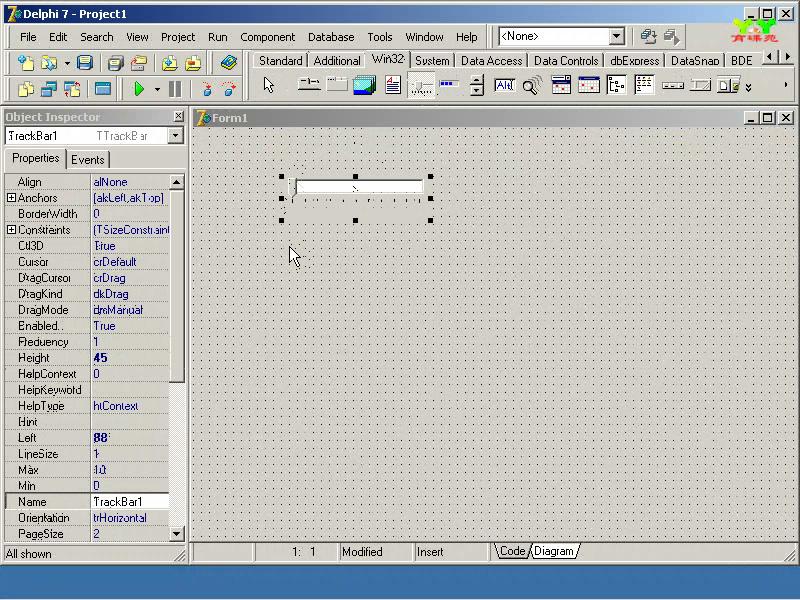This screenshot has width=800, height=600.
Task: Select the TTrackBar palette component
Action: tap(421, 85)
